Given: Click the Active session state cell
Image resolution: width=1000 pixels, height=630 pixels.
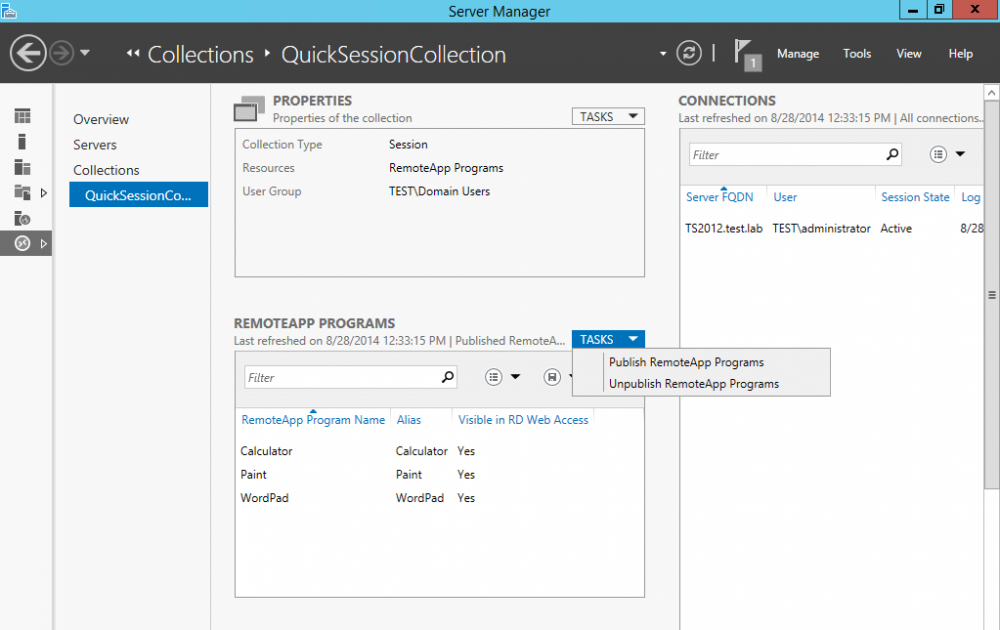Looking at the screenshot, I should point(896,228).
